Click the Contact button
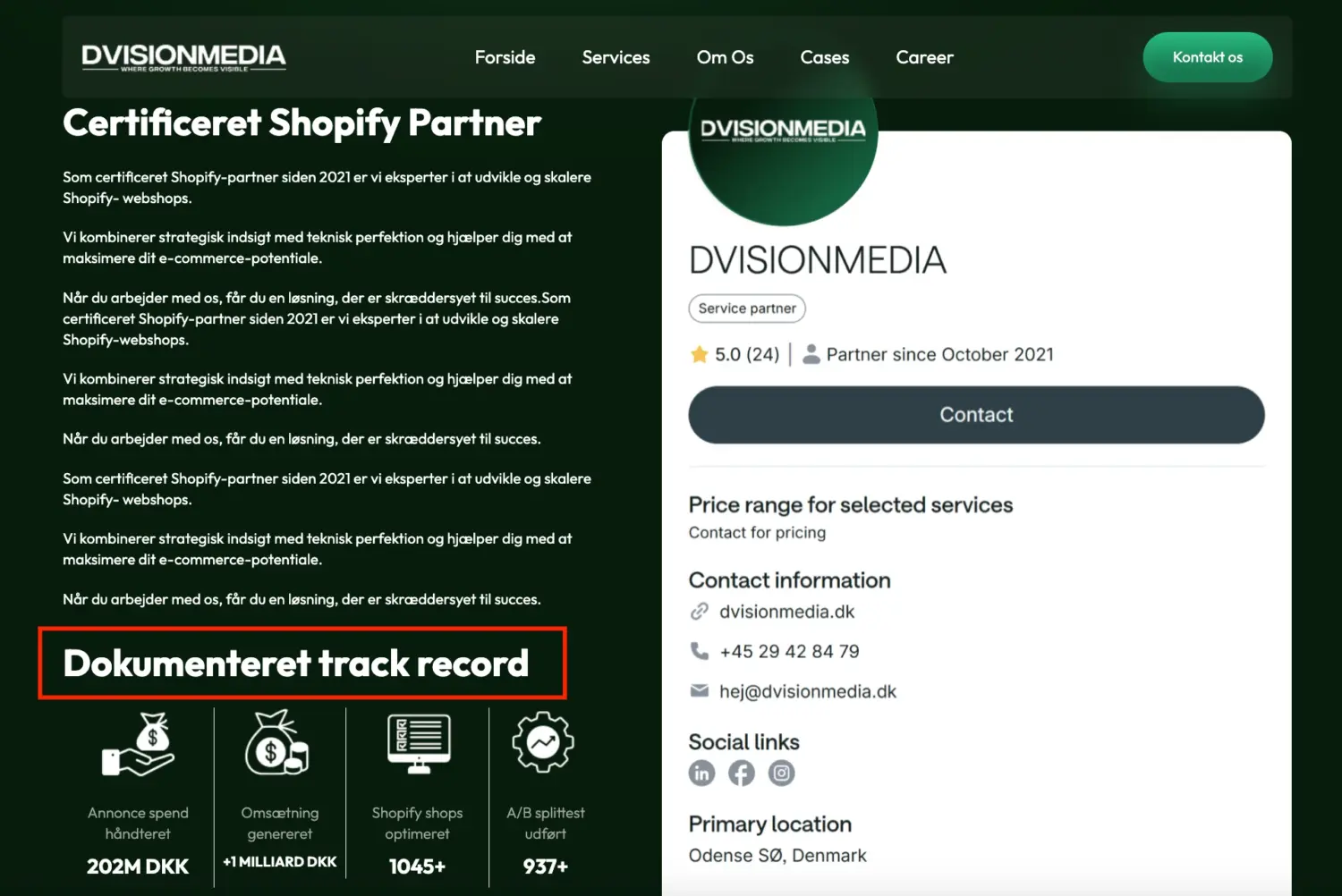Viewport: 1342px width, 896px height. click(x=976, y=414)
